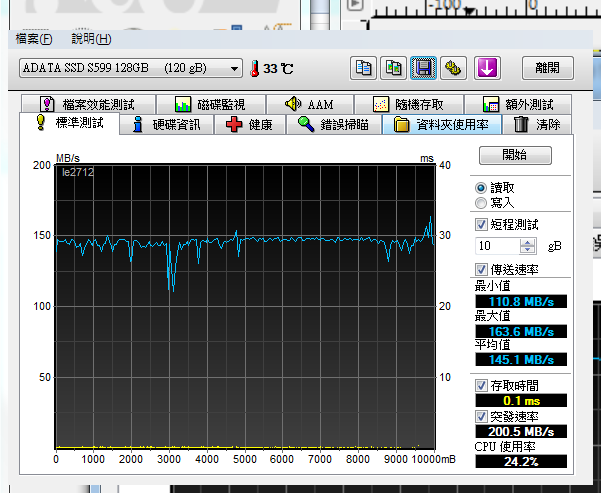Open the 說明(H) menu
The height and width of the screenshot is (493, 601).
tap(91, 39)
